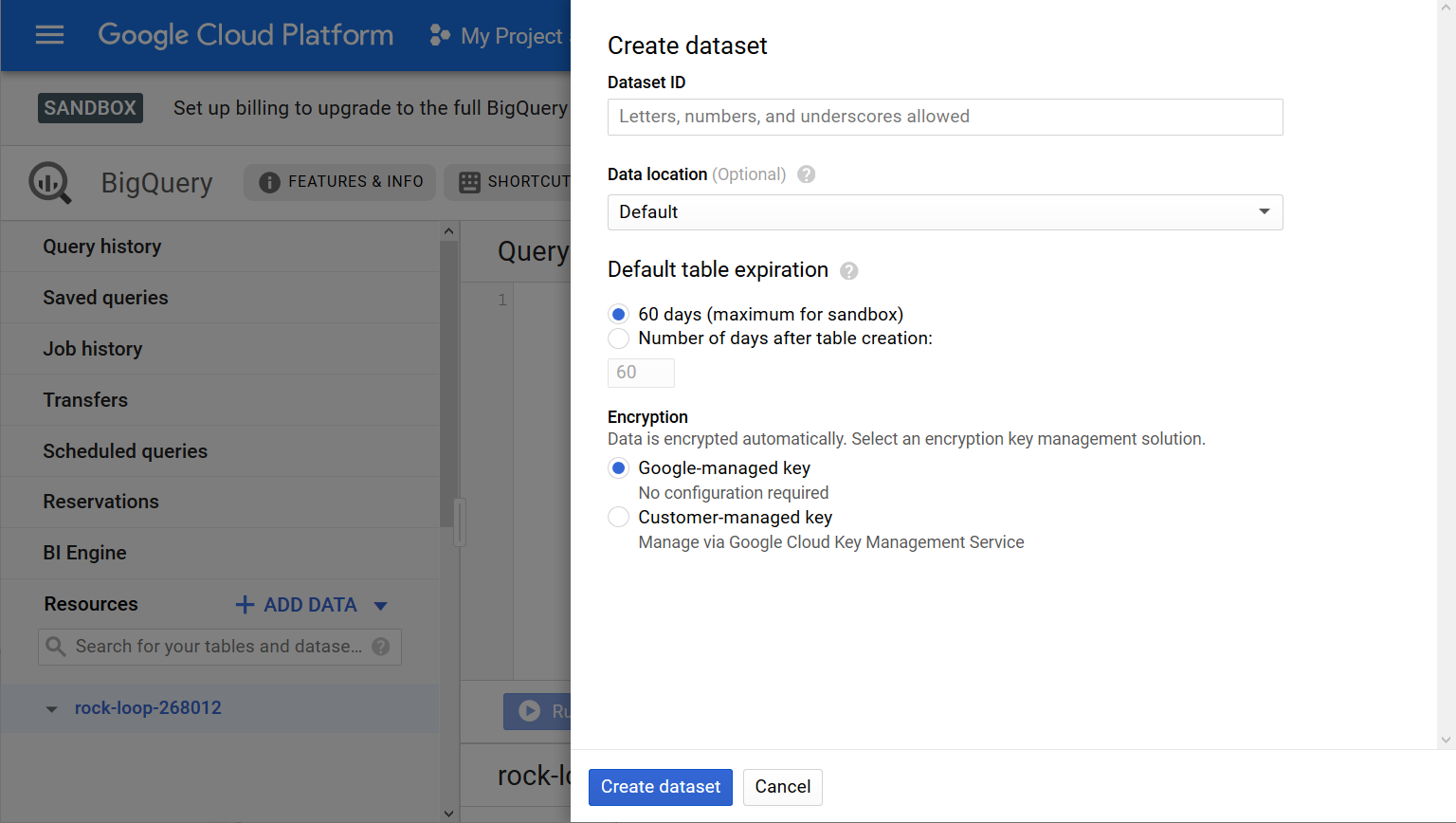Image resolution: width=1456 pixels, height=823 pixels.
Task: Select 60 days maximum for sandbox
Action: click(618, 314)
